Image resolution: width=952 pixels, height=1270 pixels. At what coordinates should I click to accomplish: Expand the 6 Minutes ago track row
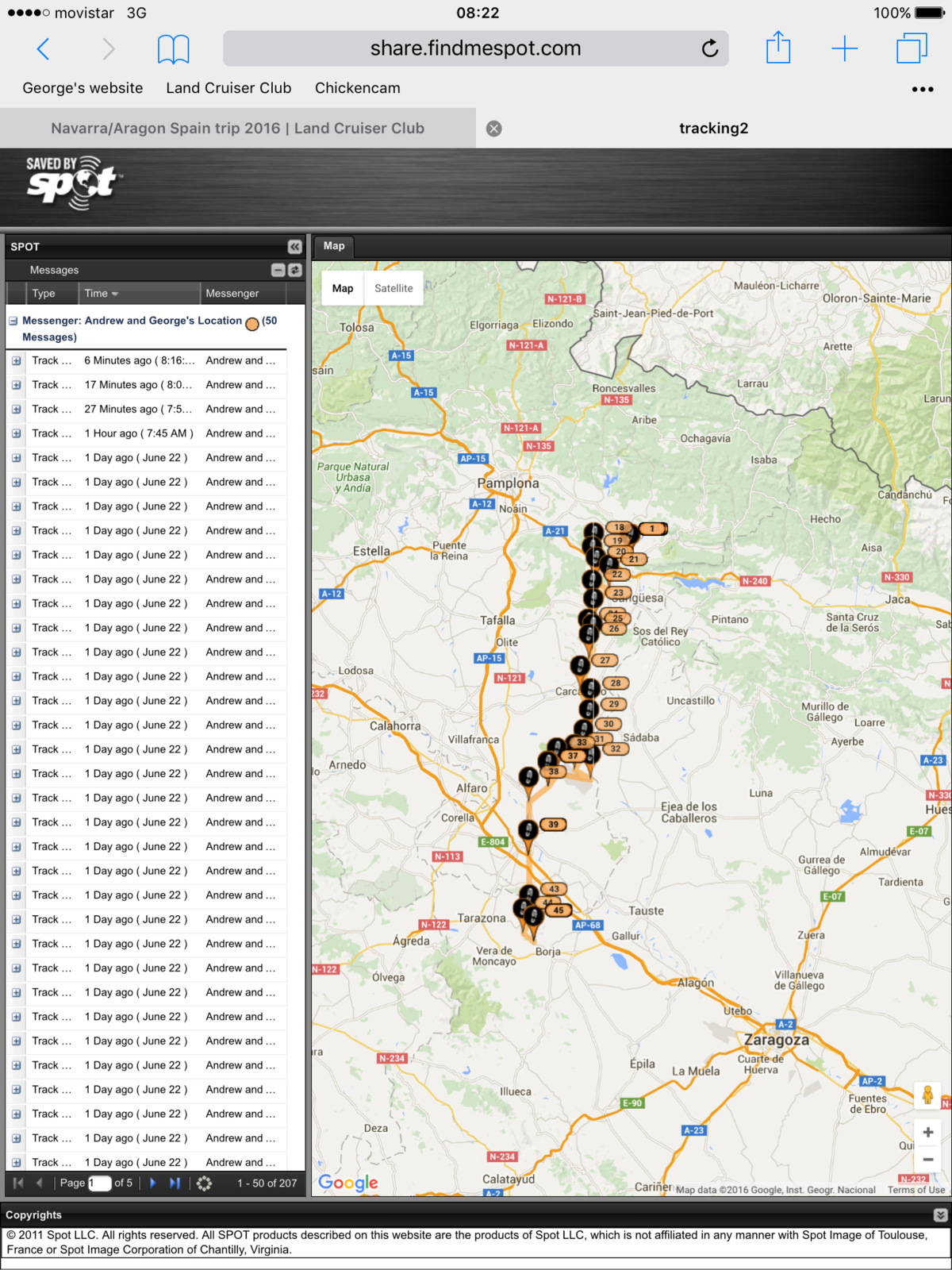(x=16, y=360)
